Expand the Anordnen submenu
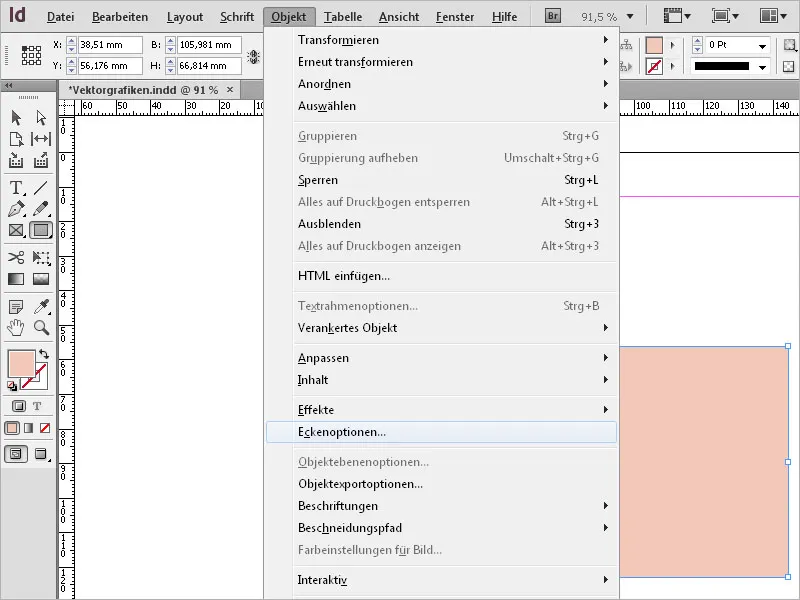The height and width of the screenshot is (600, 800). [x=442, y=84]
